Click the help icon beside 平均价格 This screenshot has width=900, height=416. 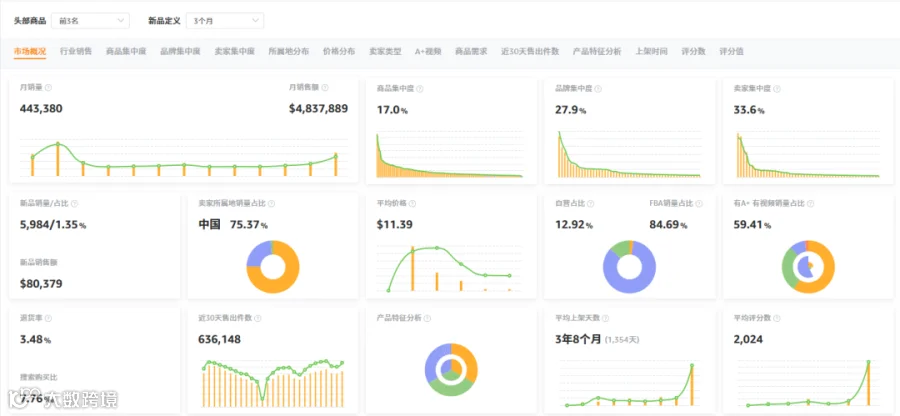click(412, 204)
